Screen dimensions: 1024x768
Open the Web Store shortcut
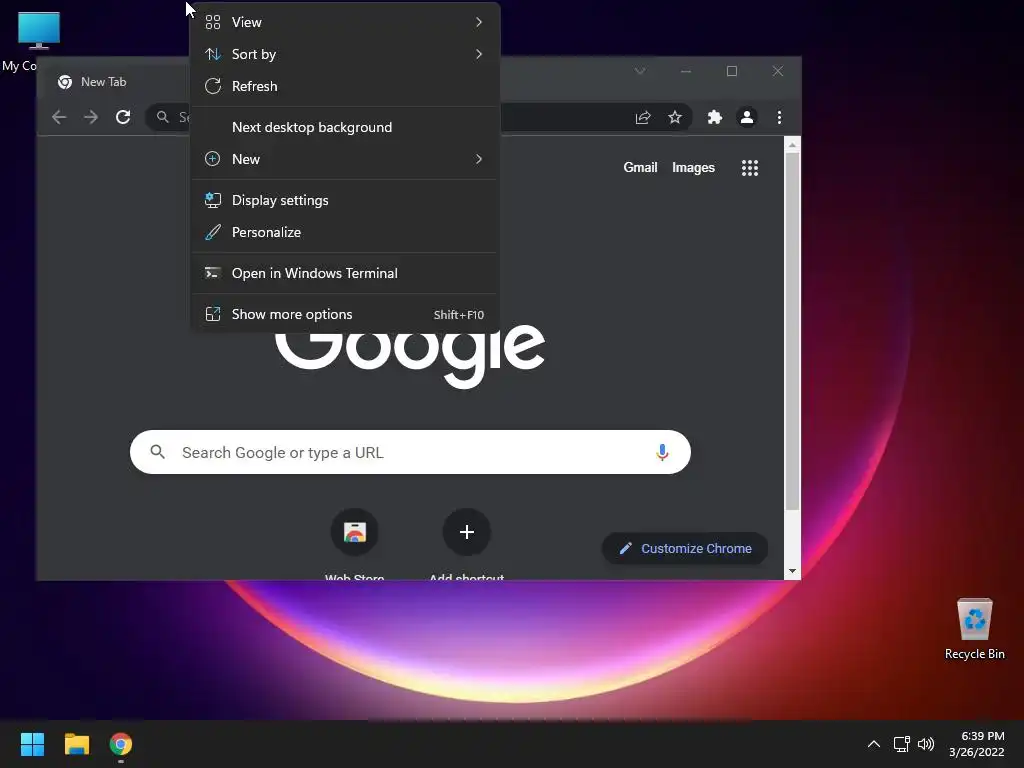pos(355,532)
